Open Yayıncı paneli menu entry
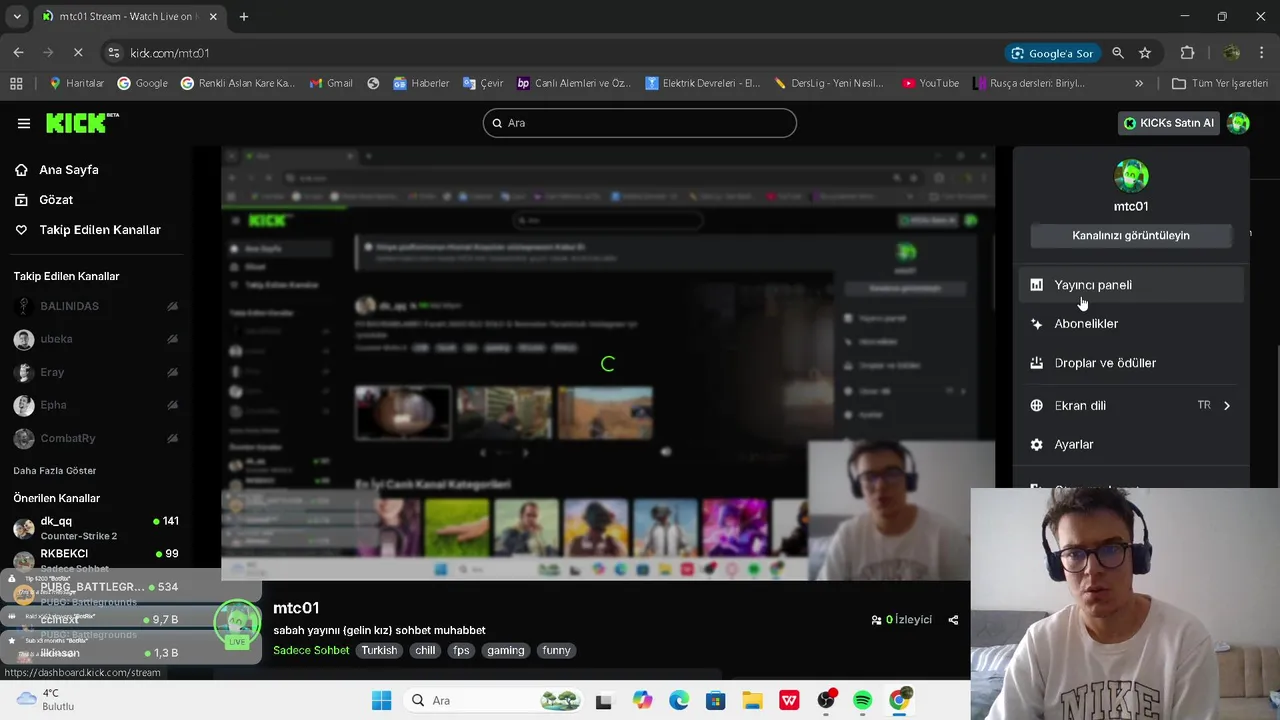 pos(1131,285)
